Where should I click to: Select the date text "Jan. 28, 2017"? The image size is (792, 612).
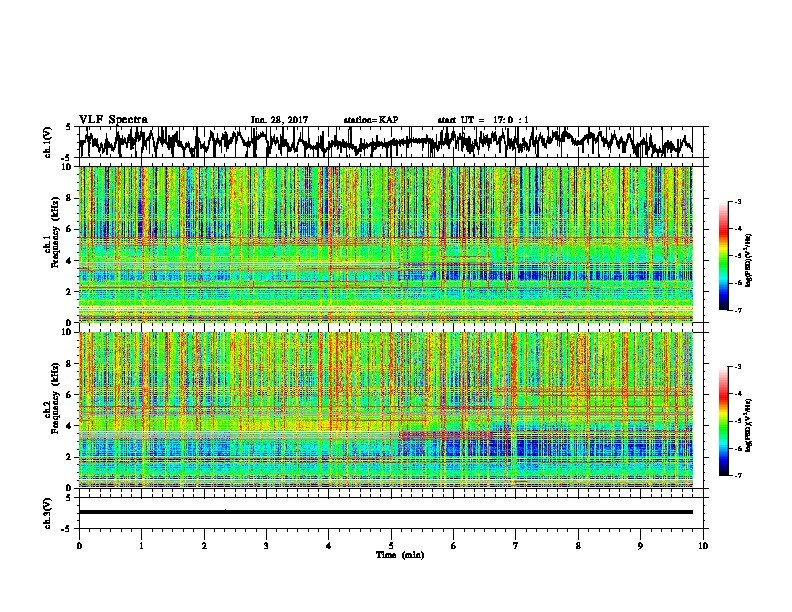point(279,120)
